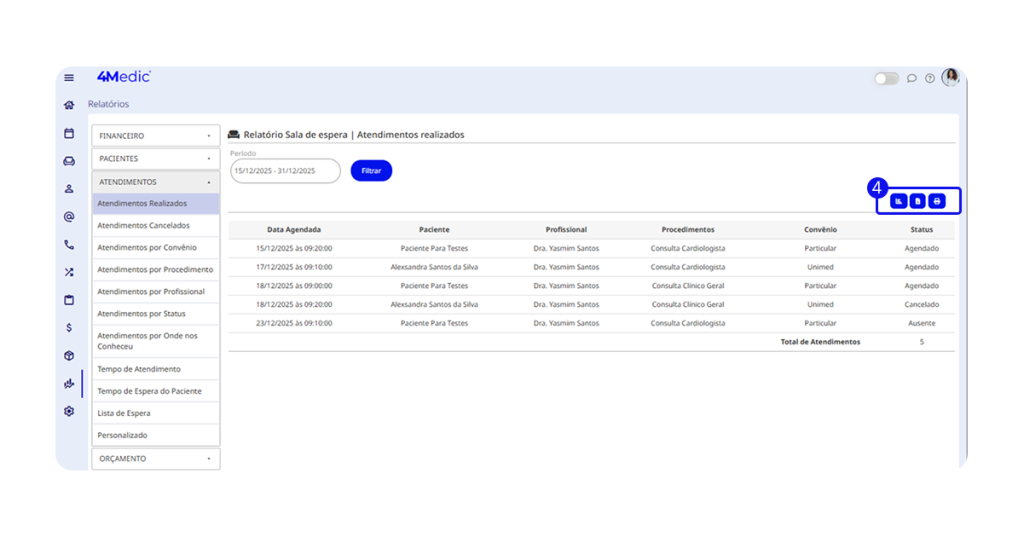Open the dollar sign financial icon

pos(69,327)
